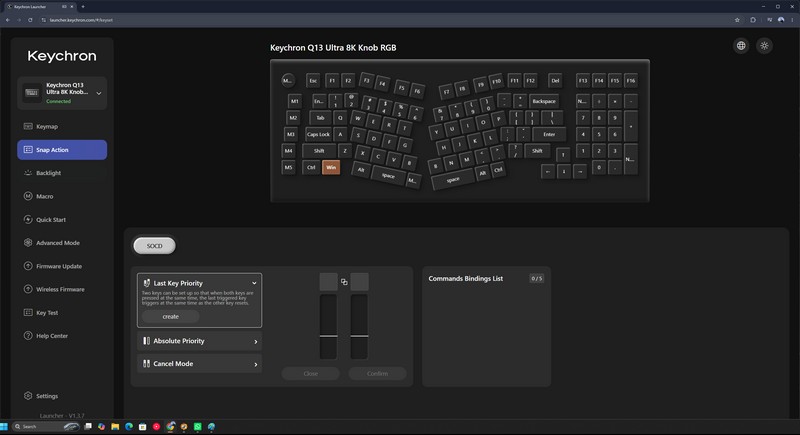Click the Windows taskbar Search box
The width and height of the screenshot is (800, 435).
pyautogui.click(x=46, y=426)
